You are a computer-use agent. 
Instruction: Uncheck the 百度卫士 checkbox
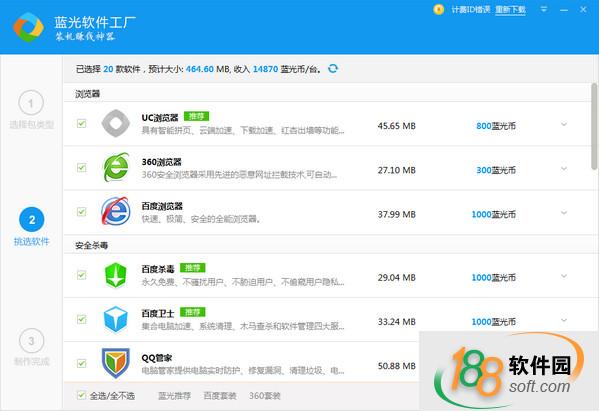pyautogui.click(x=81, y=319)
